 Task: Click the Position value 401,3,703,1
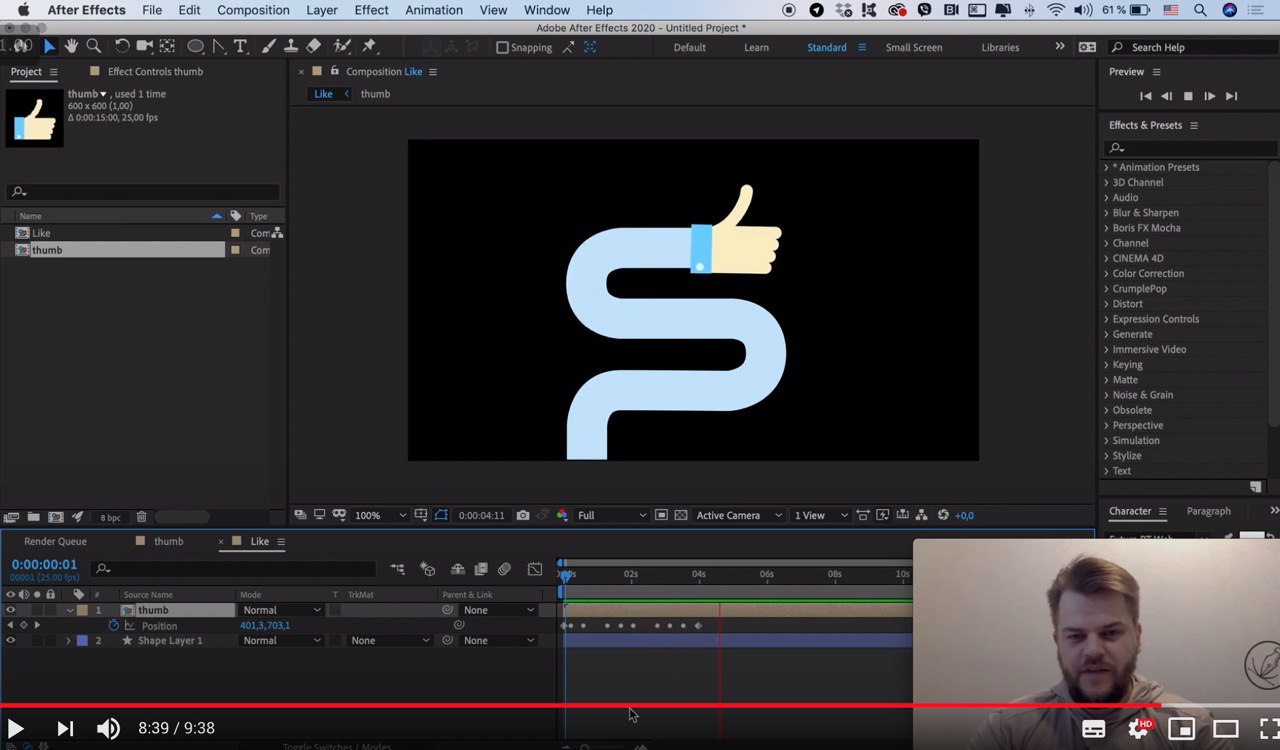265,626
